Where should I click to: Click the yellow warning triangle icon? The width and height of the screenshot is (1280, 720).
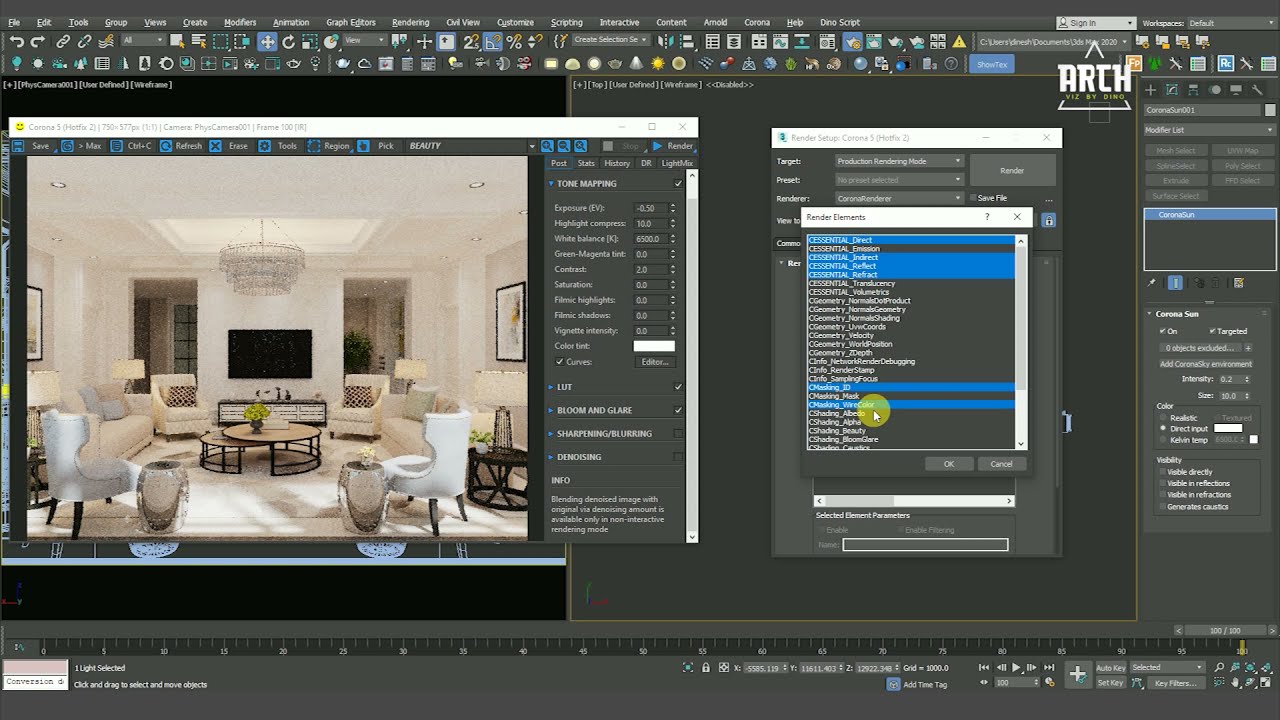click(959, 41)
